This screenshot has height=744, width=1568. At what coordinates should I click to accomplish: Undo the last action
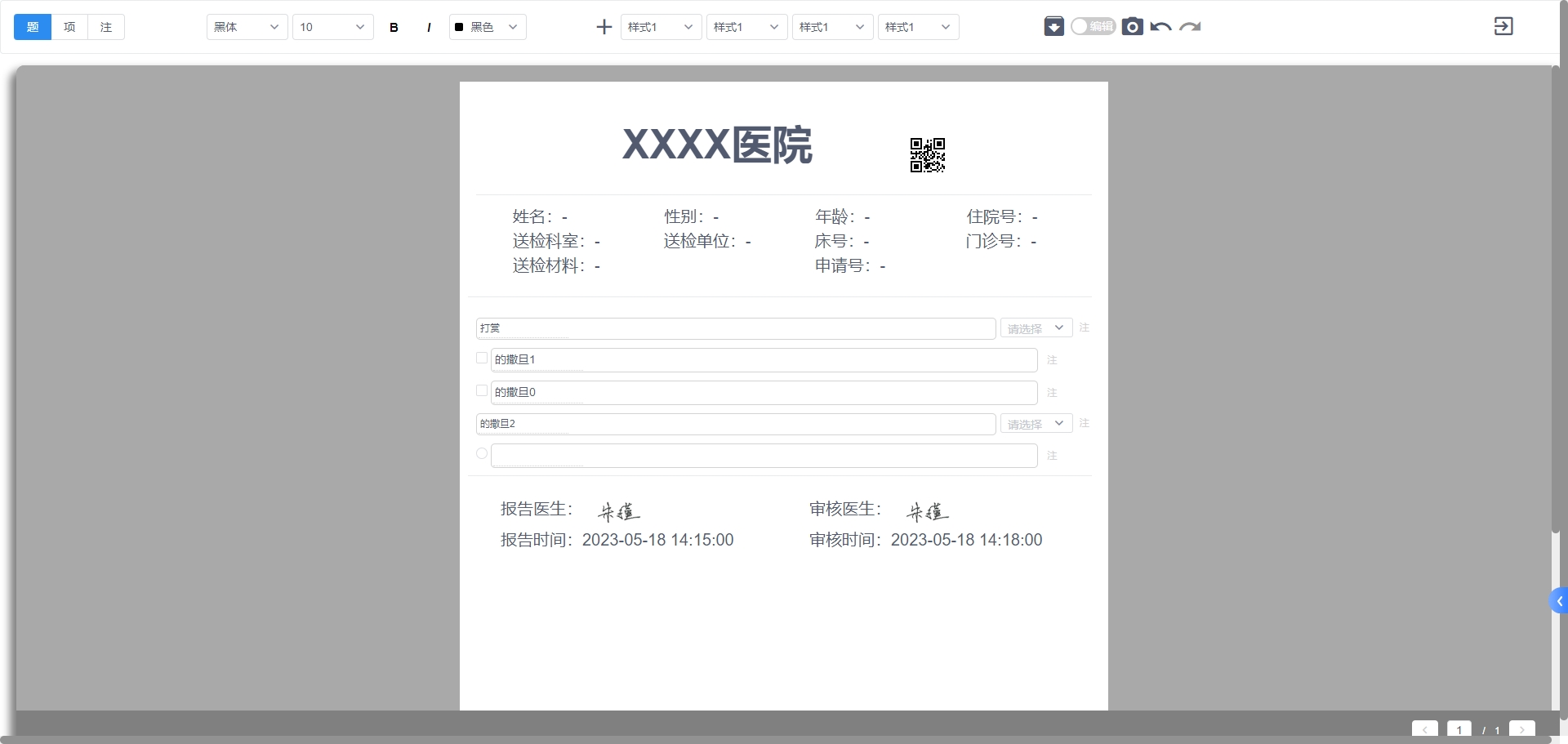point(1160,27)
